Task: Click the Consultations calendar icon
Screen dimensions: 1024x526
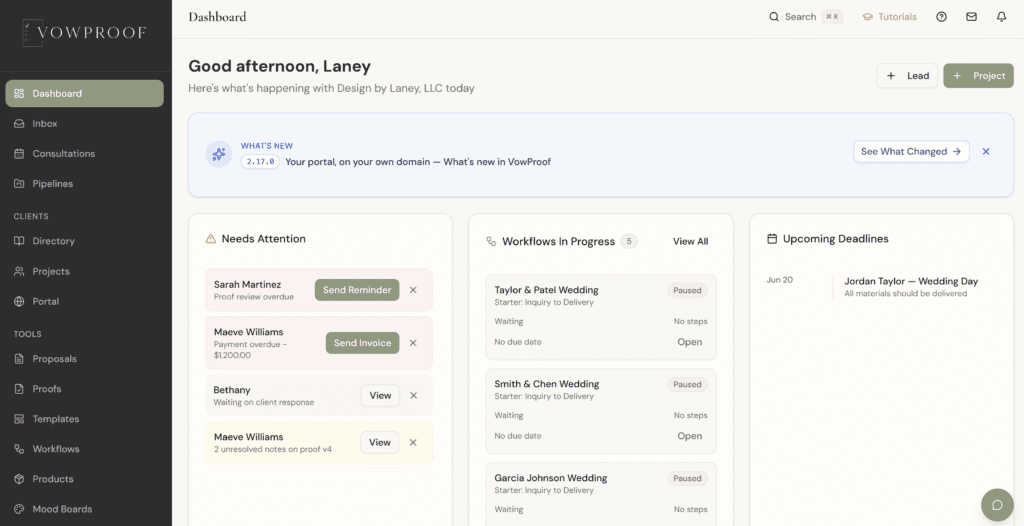Action: [19, 154]
